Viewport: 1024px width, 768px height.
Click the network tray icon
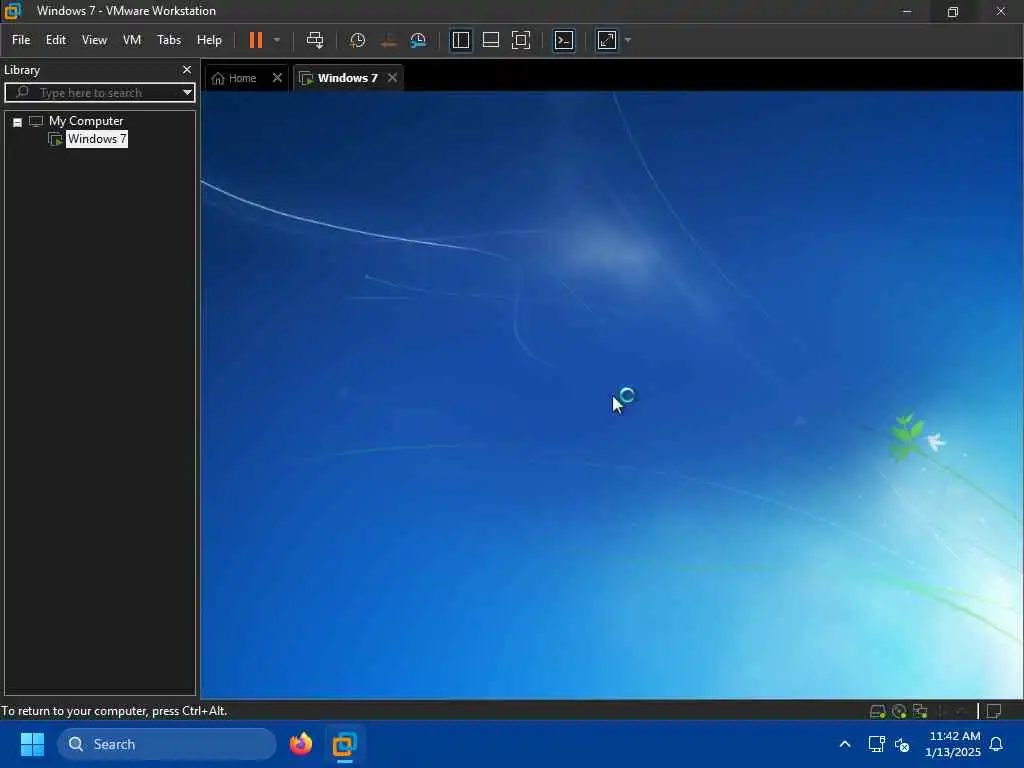[876, 744]
